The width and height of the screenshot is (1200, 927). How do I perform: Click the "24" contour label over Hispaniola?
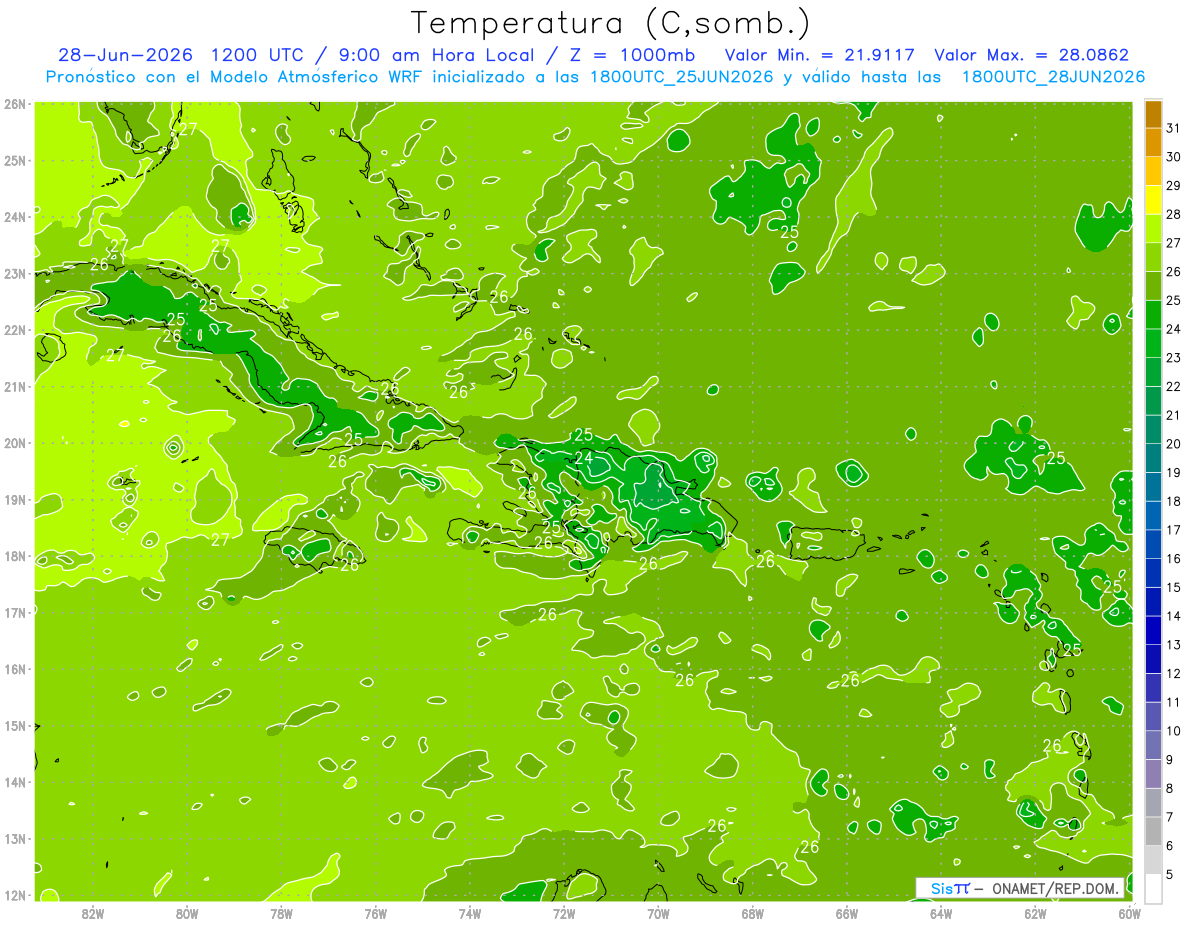[x=583, y=458]
